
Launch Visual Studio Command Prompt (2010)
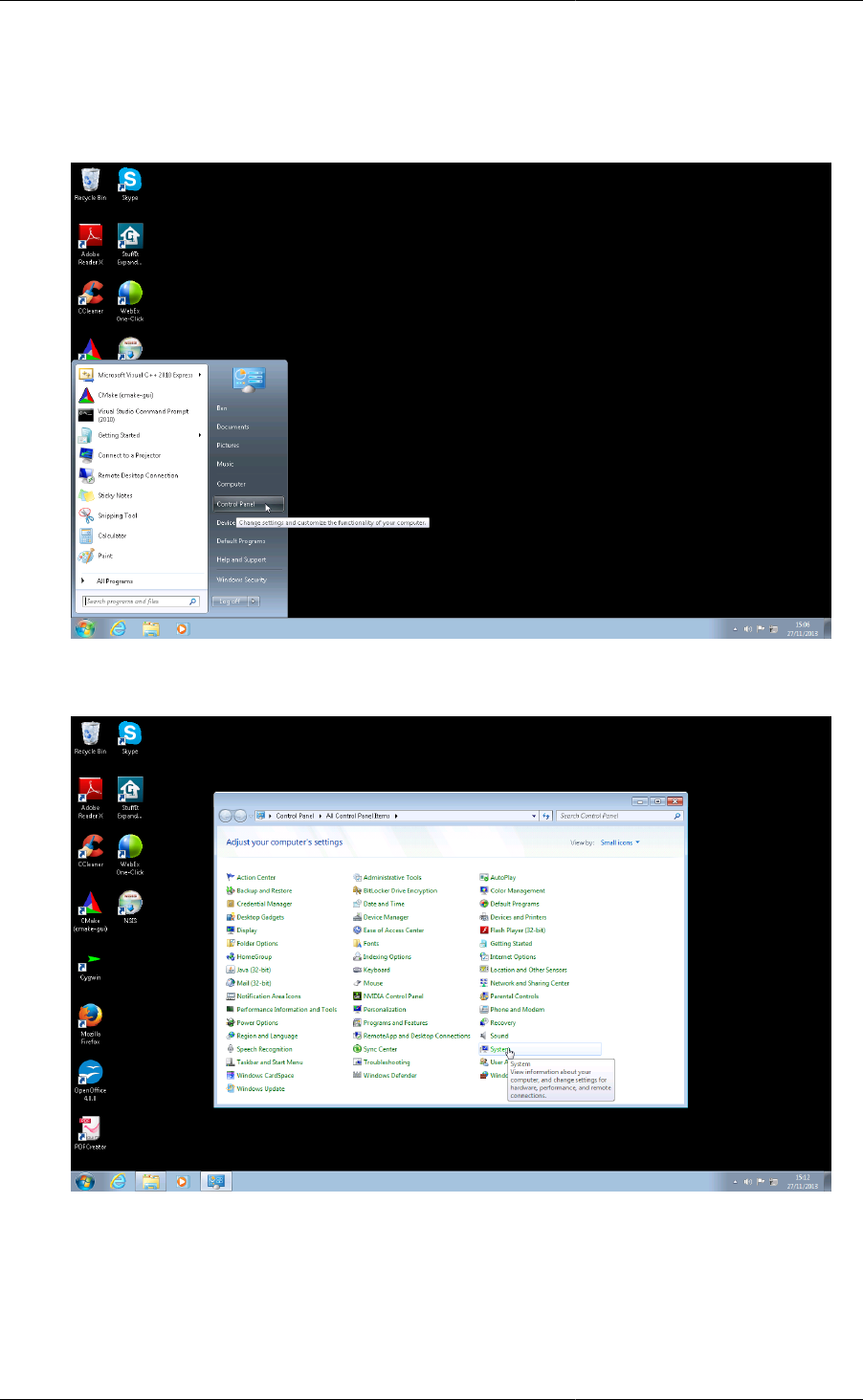[142, 415]
